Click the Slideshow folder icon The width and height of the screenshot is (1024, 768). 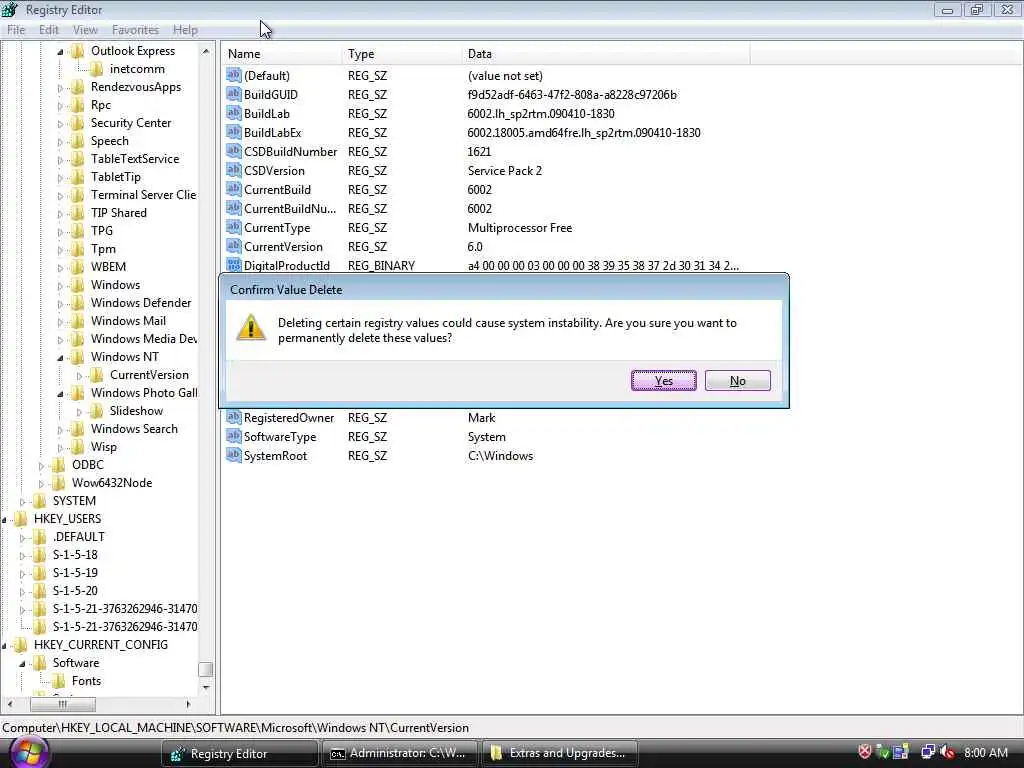click(x=97, y=411)
